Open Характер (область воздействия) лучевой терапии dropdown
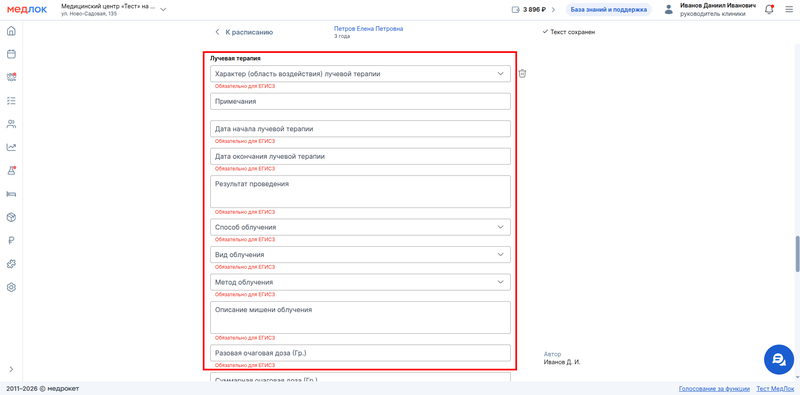The image size is (800, 395). click(360, 73)
